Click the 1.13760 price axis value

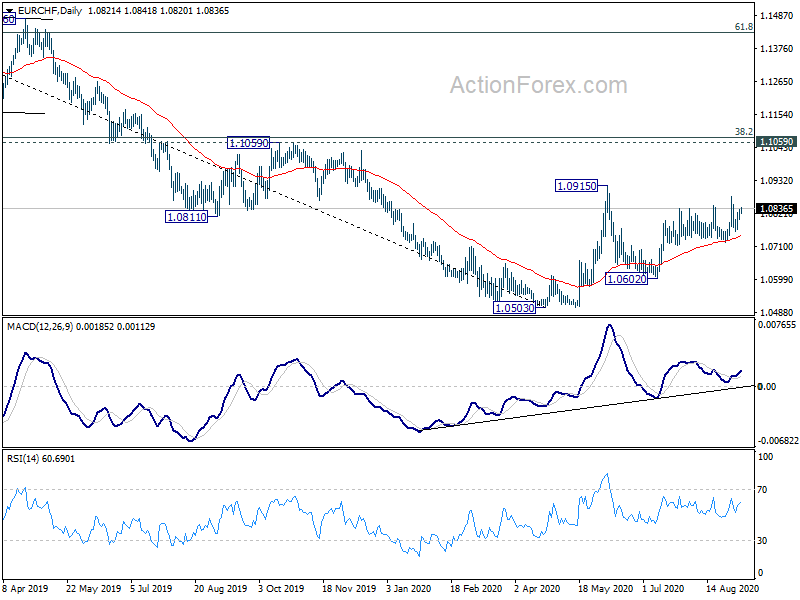tap(777, 49)
